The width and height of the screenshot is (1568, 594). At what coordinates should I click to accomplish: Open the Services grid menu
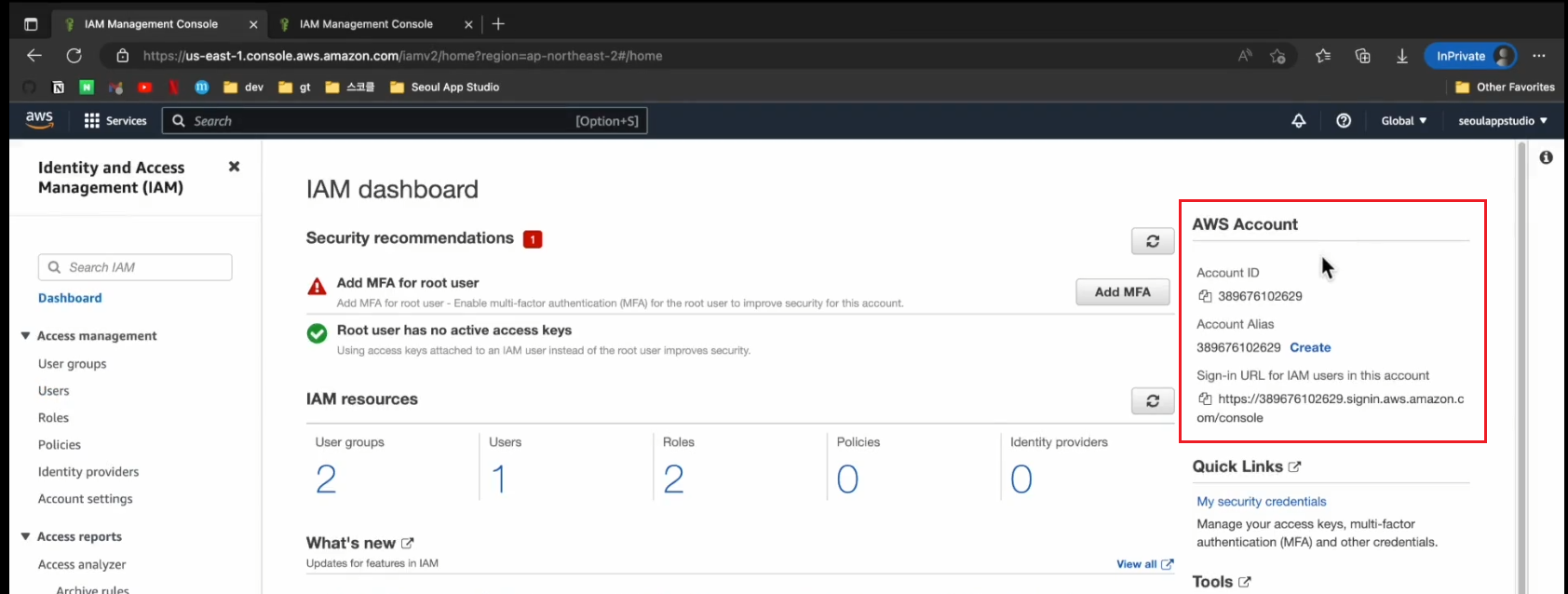(115, 121)
